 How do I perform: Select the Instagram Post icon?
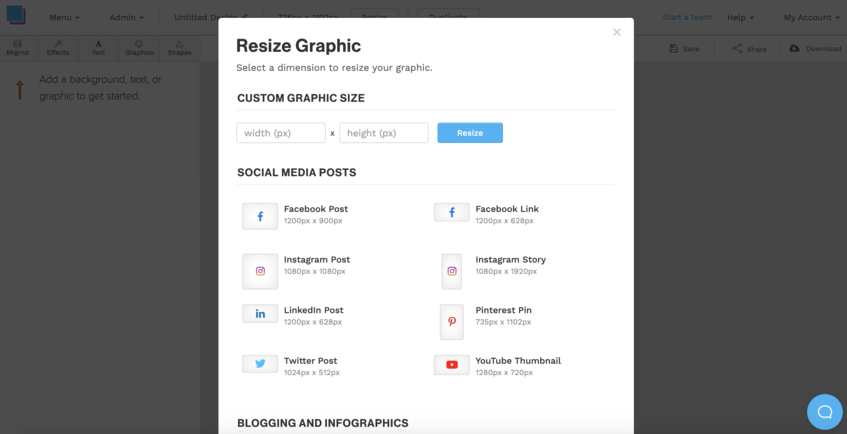pos(260,271)
